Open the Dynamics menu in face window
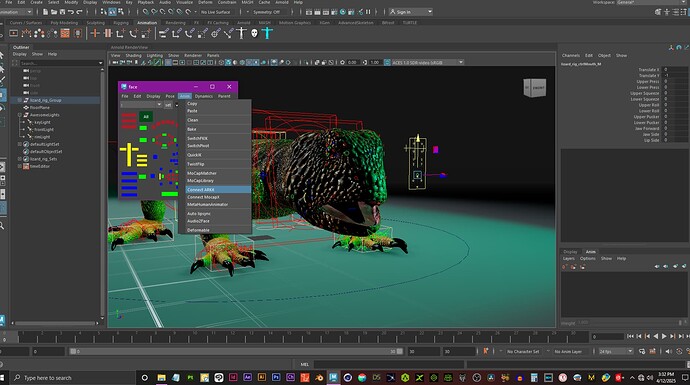690x385 pixels. [x=203, y=96]
